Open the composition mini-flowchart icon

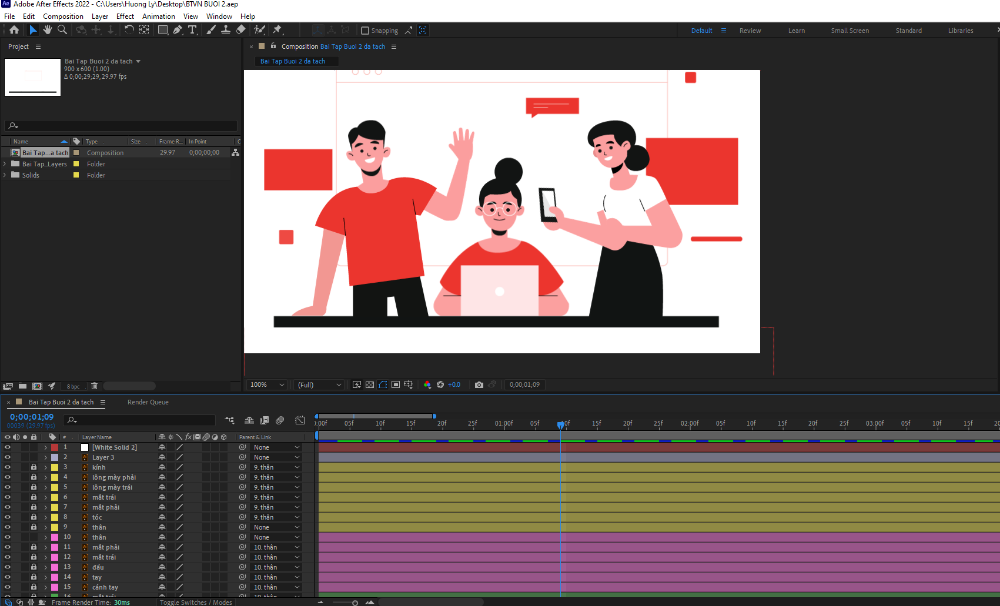pos(230,420)
